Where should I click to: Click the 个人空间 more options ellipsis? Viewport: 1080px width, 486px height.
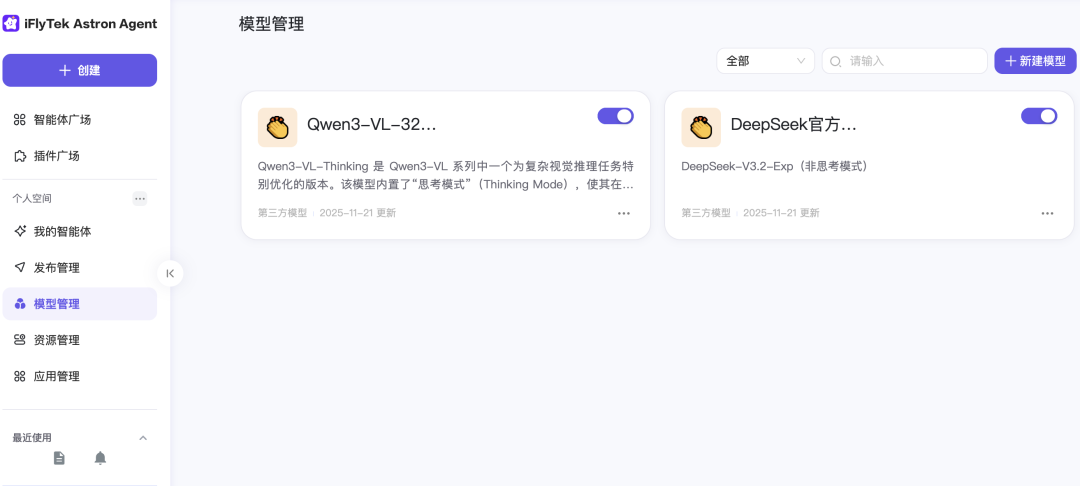point(140,198)
